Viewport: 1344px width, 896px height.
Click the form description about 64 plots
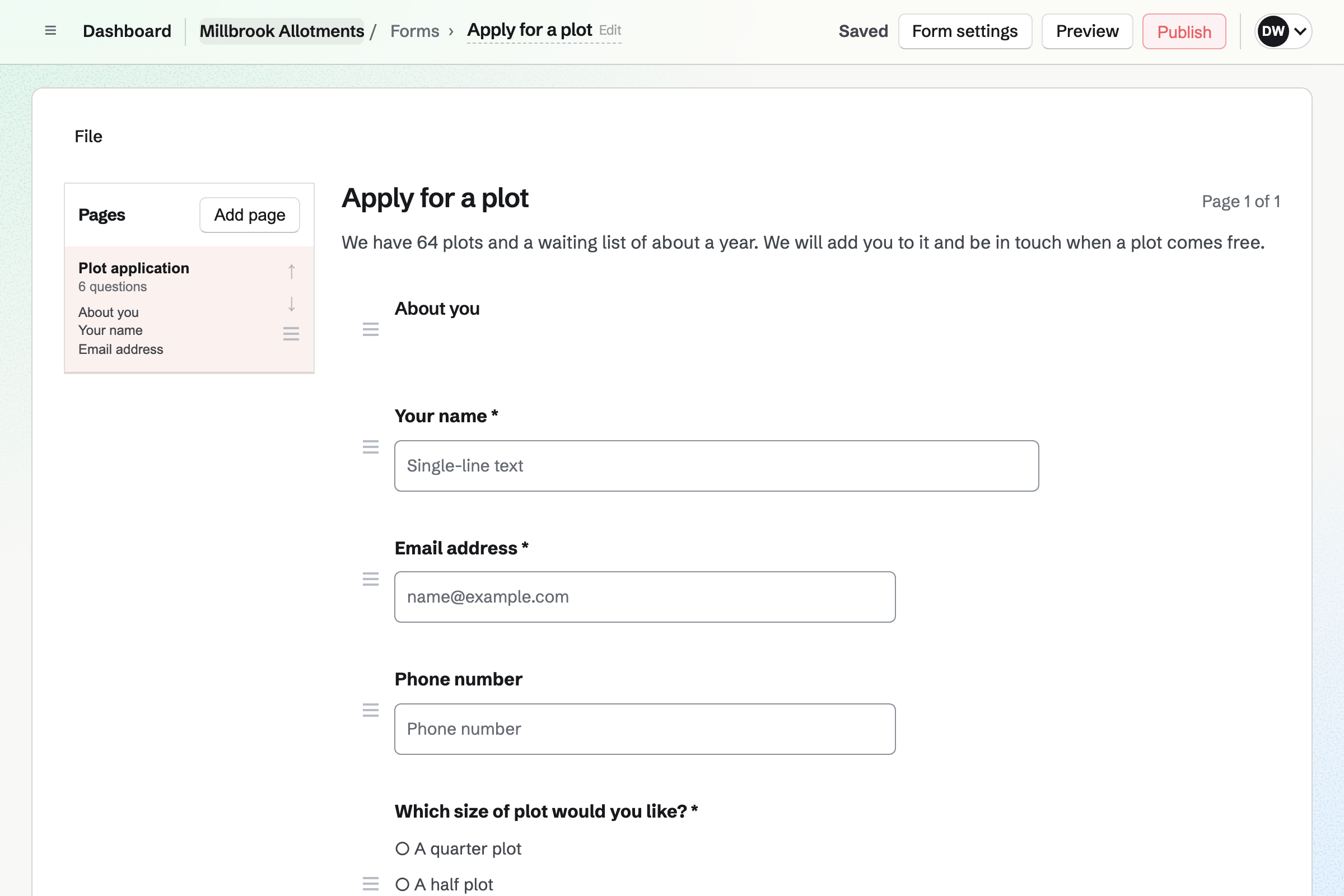pos(803,243)
